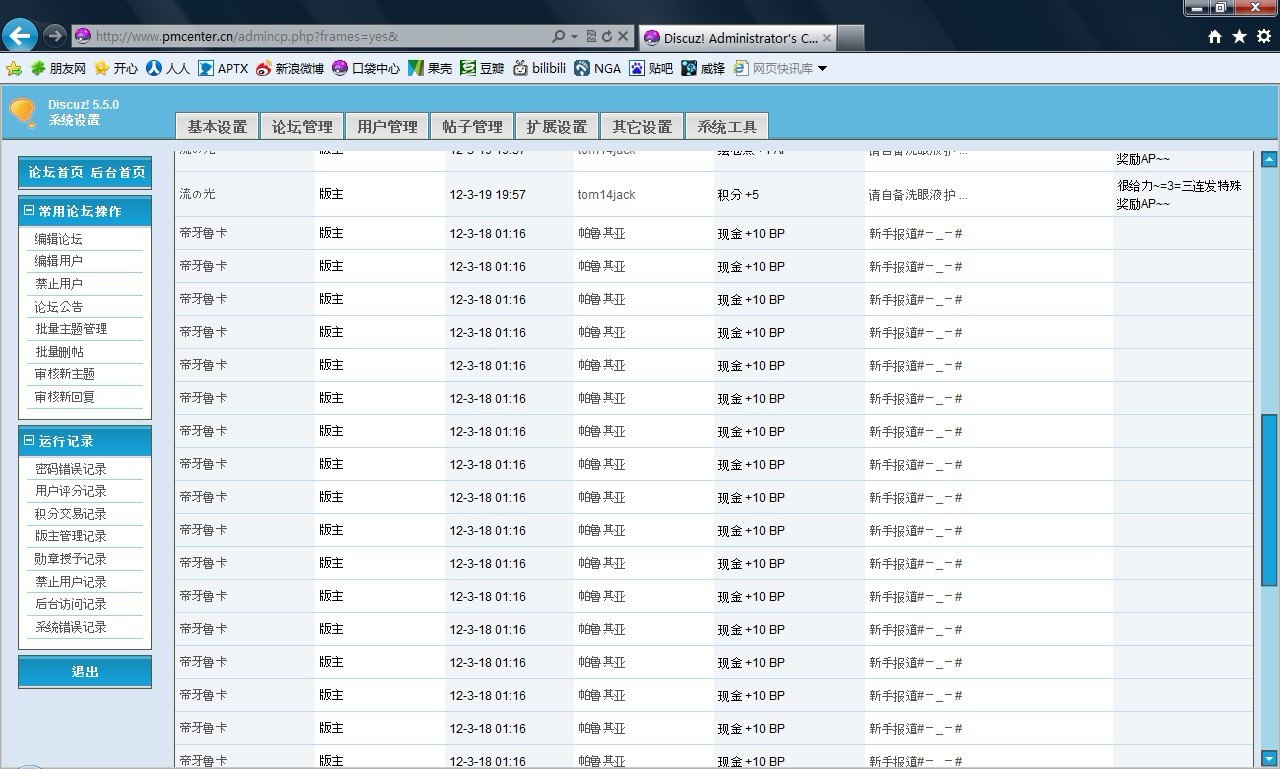Open the 用户管理 tab

pyautogui.click(x=387, y=126)
